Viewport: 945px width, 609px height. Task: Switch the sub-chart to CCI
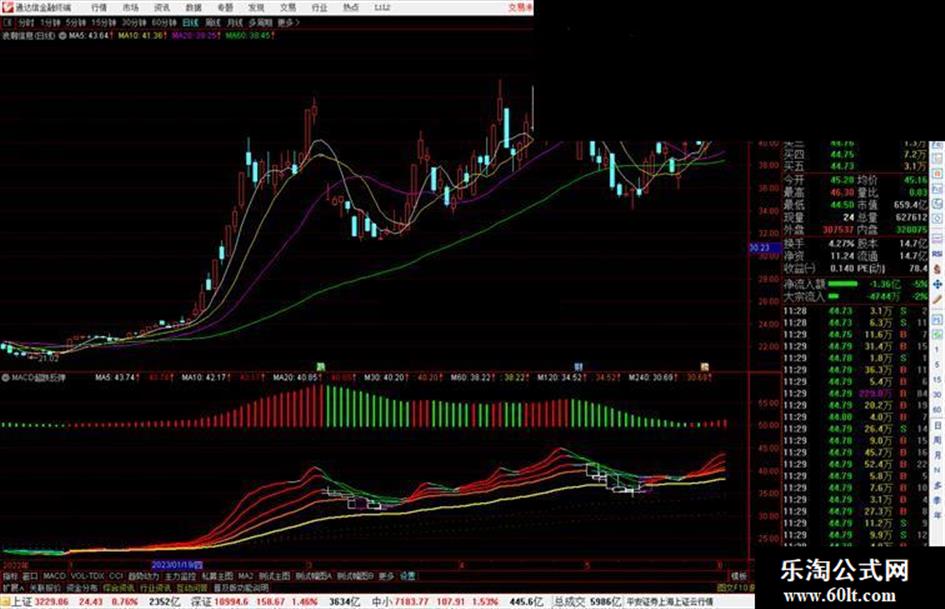[116, 576]
